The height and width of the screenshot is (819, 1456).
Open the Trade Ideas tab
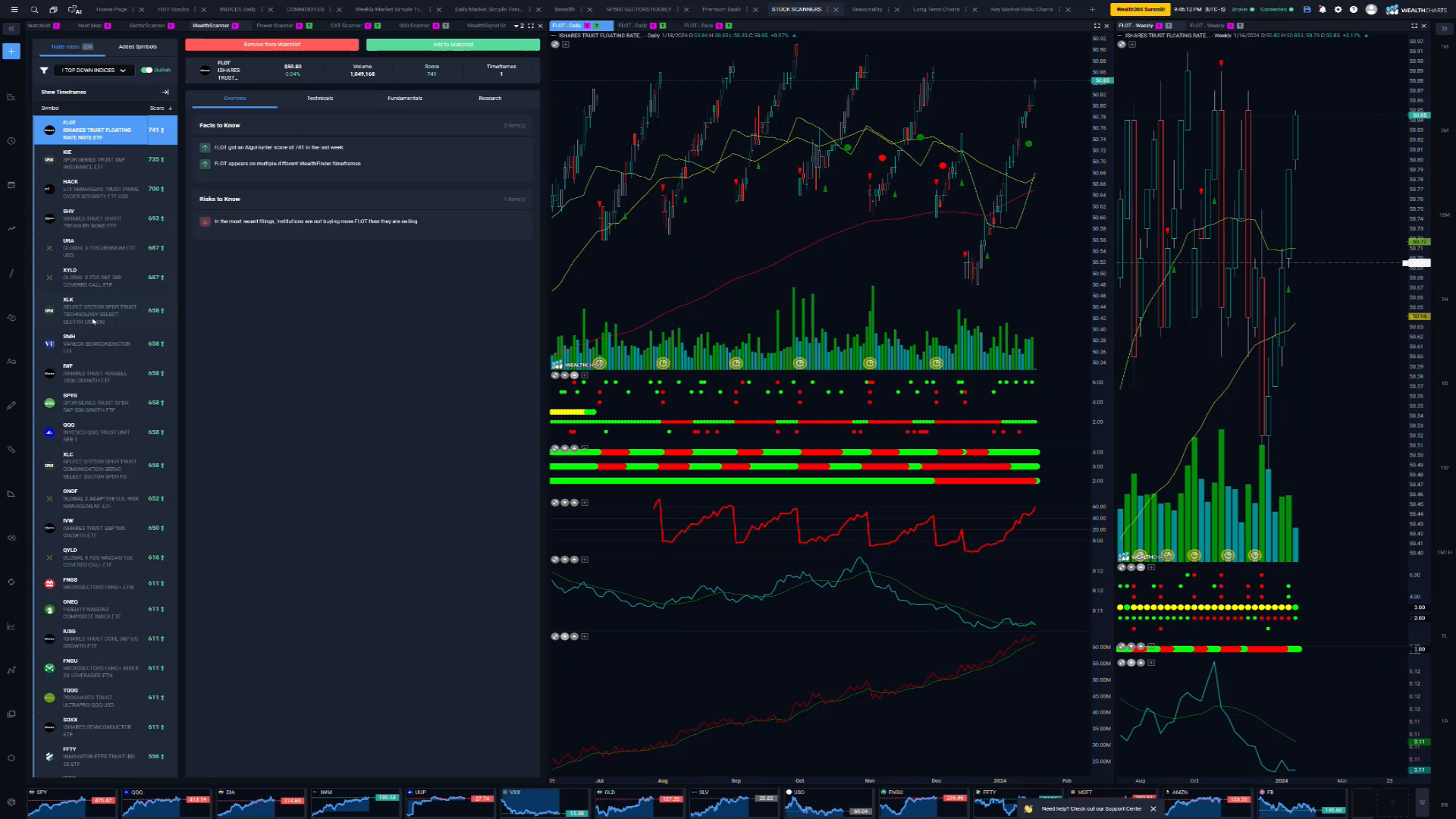(x=71, y=47)
